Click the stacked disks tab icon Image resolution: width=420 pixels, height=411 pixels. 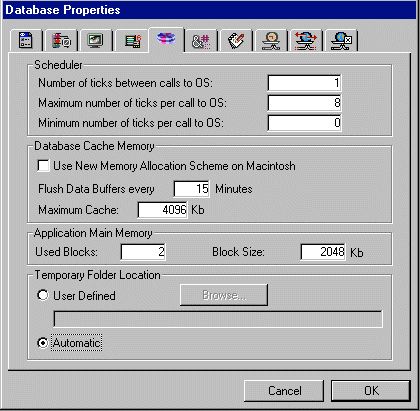pos(166,39)
